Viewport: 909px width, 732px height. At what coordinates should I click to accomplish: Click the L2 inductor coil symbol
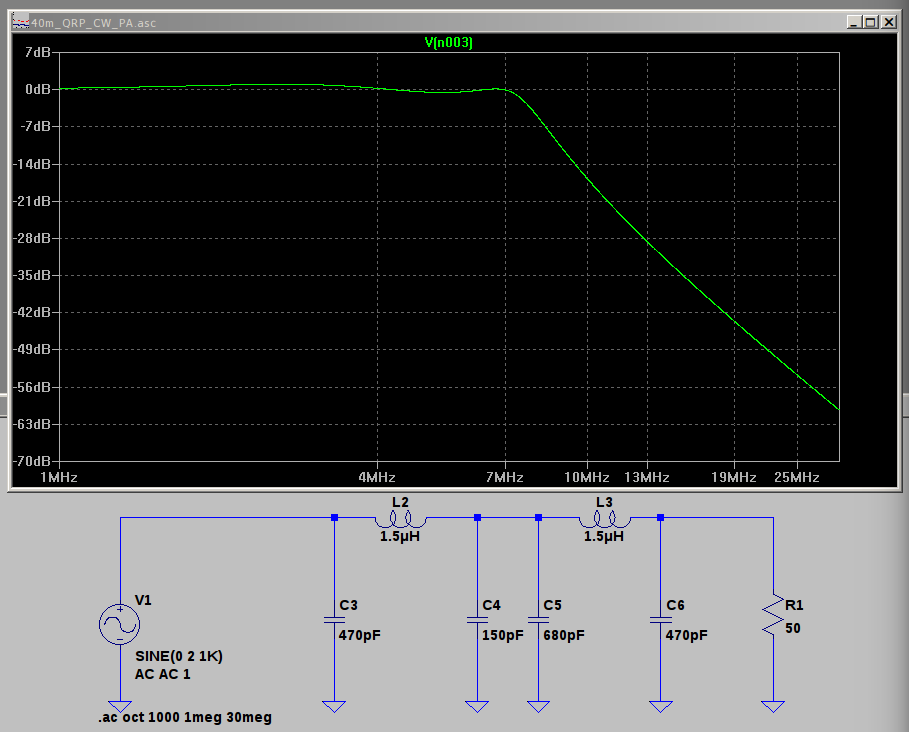point(400,519)
